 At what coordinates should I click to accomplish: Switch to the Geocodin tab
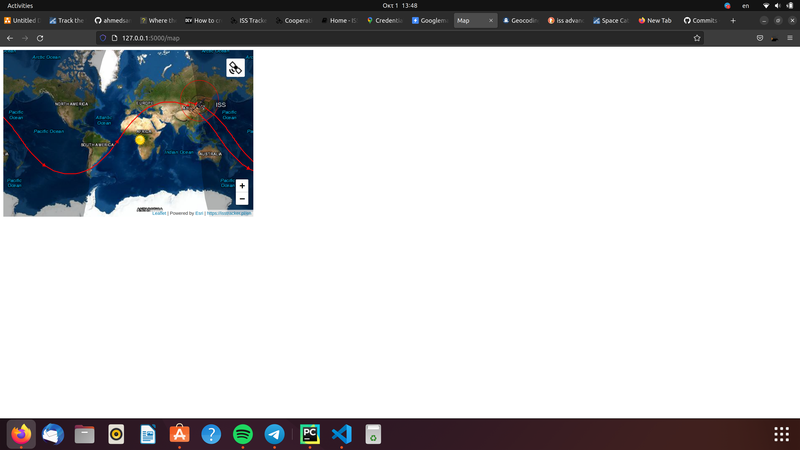(x=520, y=20)
